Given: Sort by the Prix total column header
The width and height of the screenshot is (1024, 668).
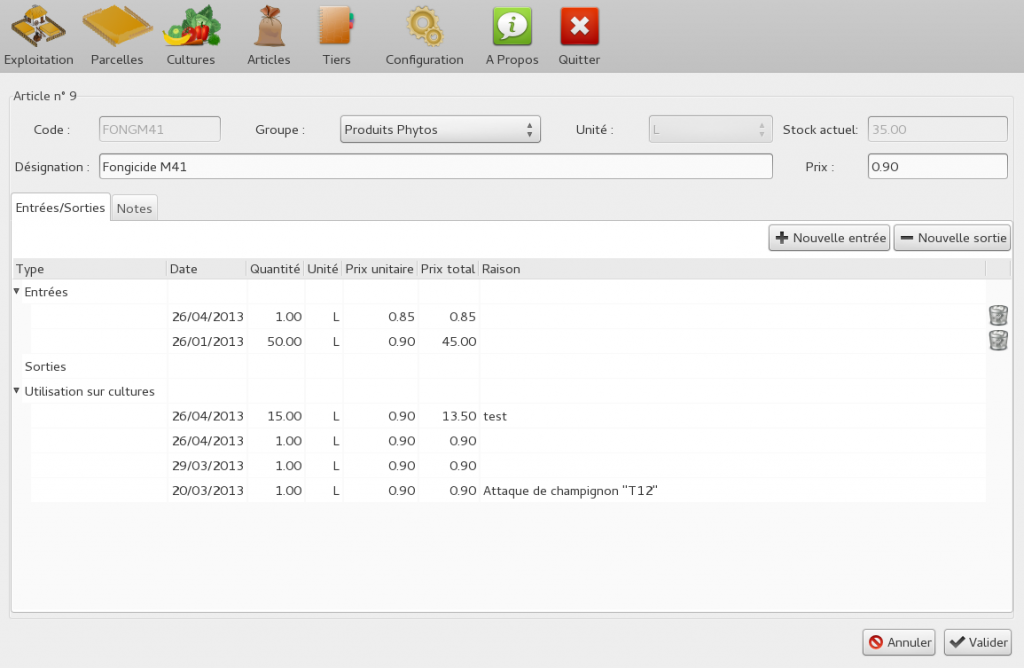Looking at the screenshot, I should pyautogui.click(x=448, y=269).
